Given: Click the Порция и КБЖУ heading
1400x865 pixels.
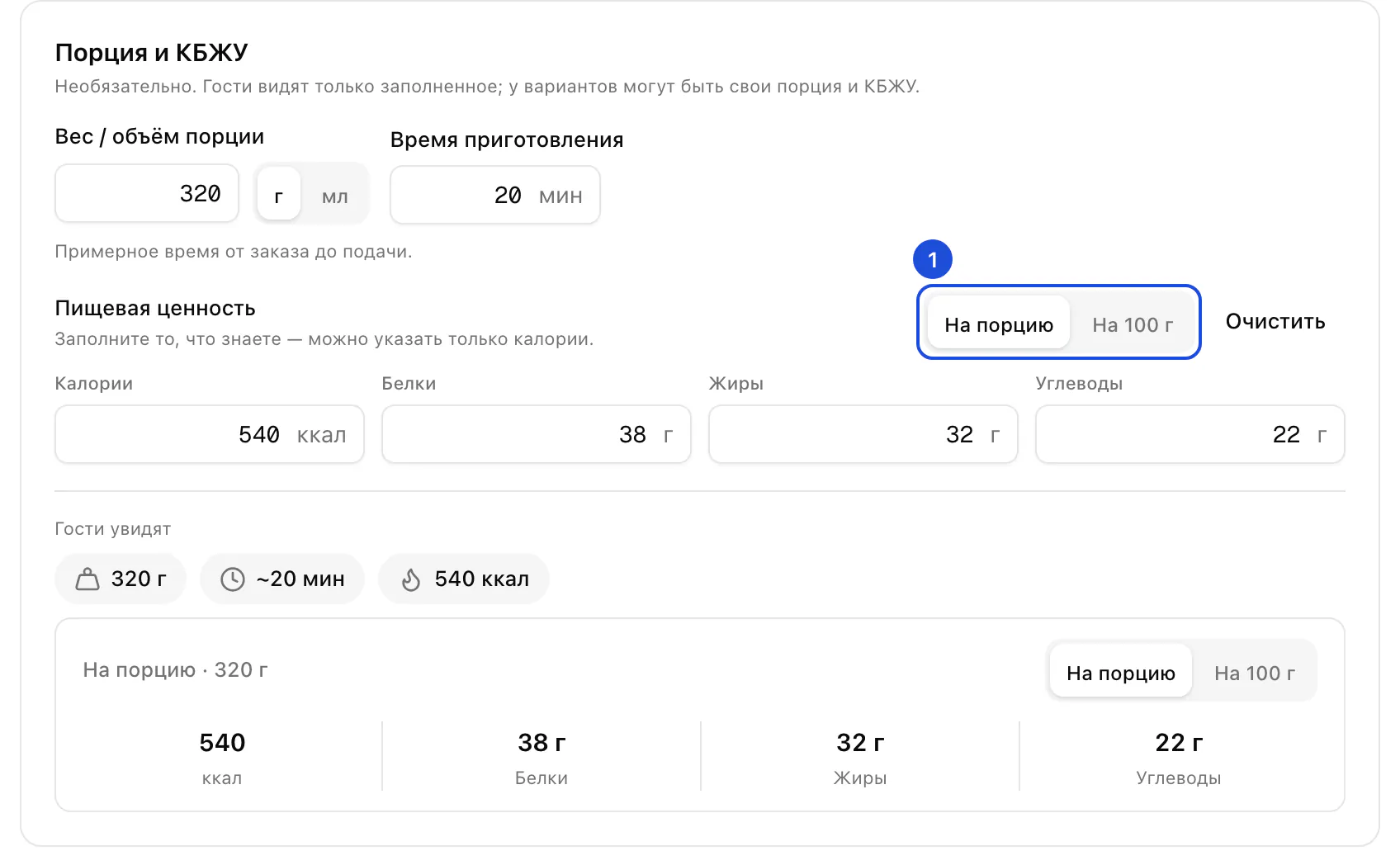Looking at the screenshot, I should tap(151, 53).
